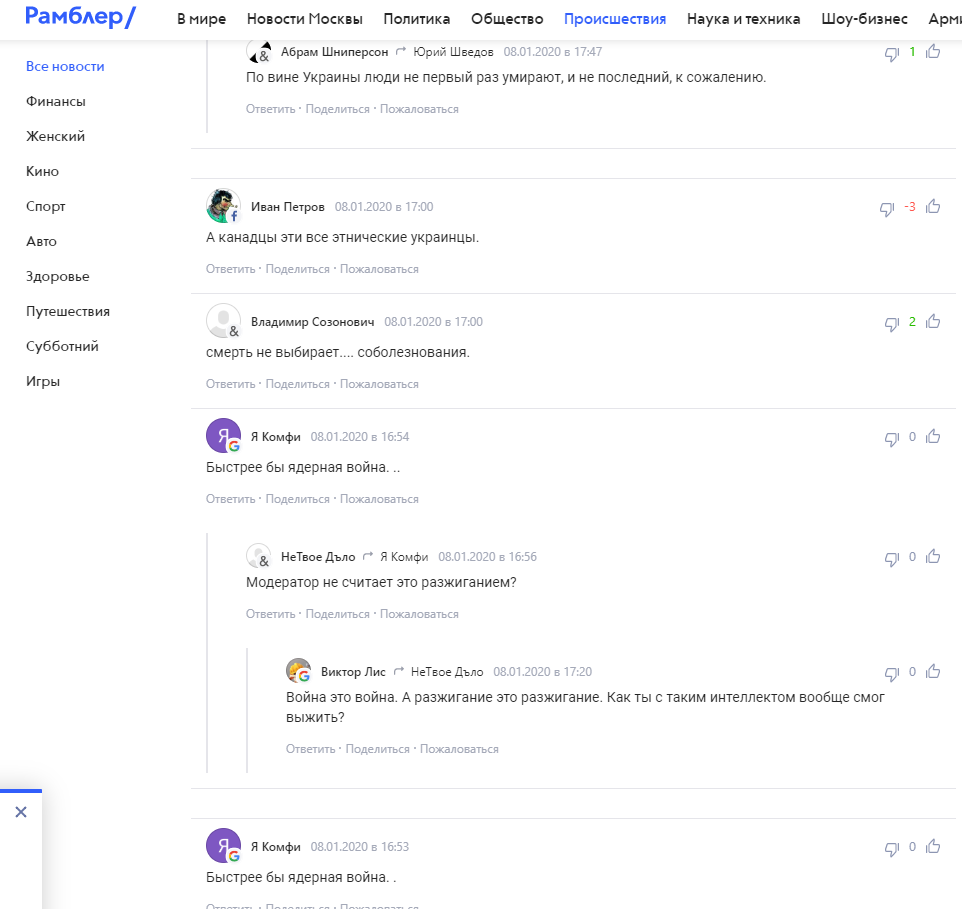Open Владимир Созонович's avatar

point(223,321)
